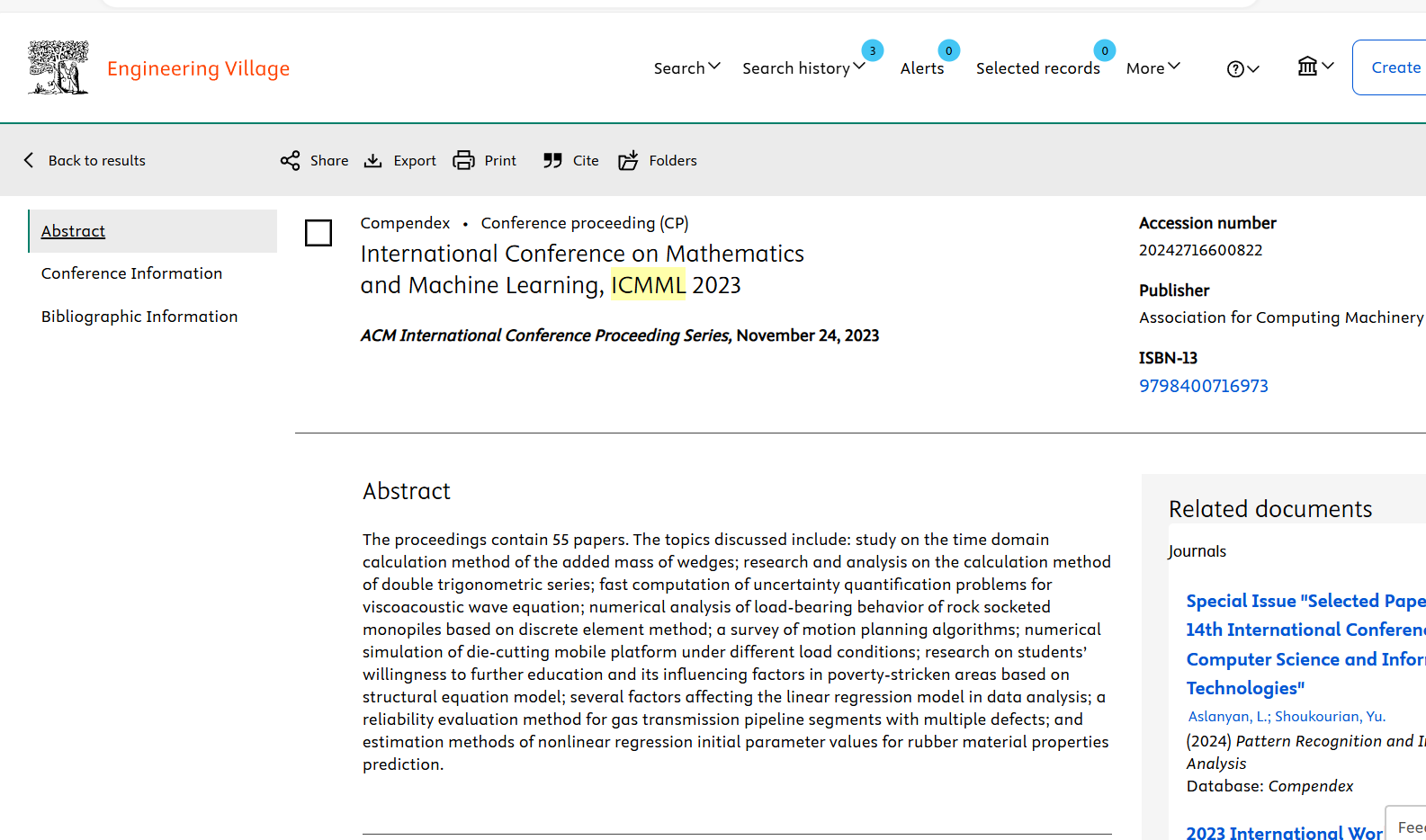
Task: Open the Engineering Village home link
Action: click(x=198, y=68)
